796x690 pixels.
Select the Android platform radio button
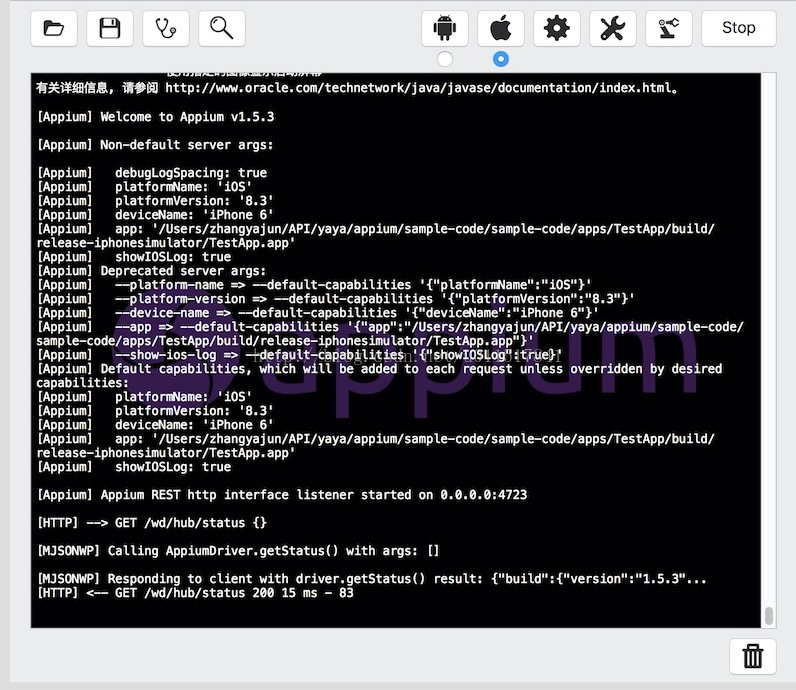click(445, 59)
